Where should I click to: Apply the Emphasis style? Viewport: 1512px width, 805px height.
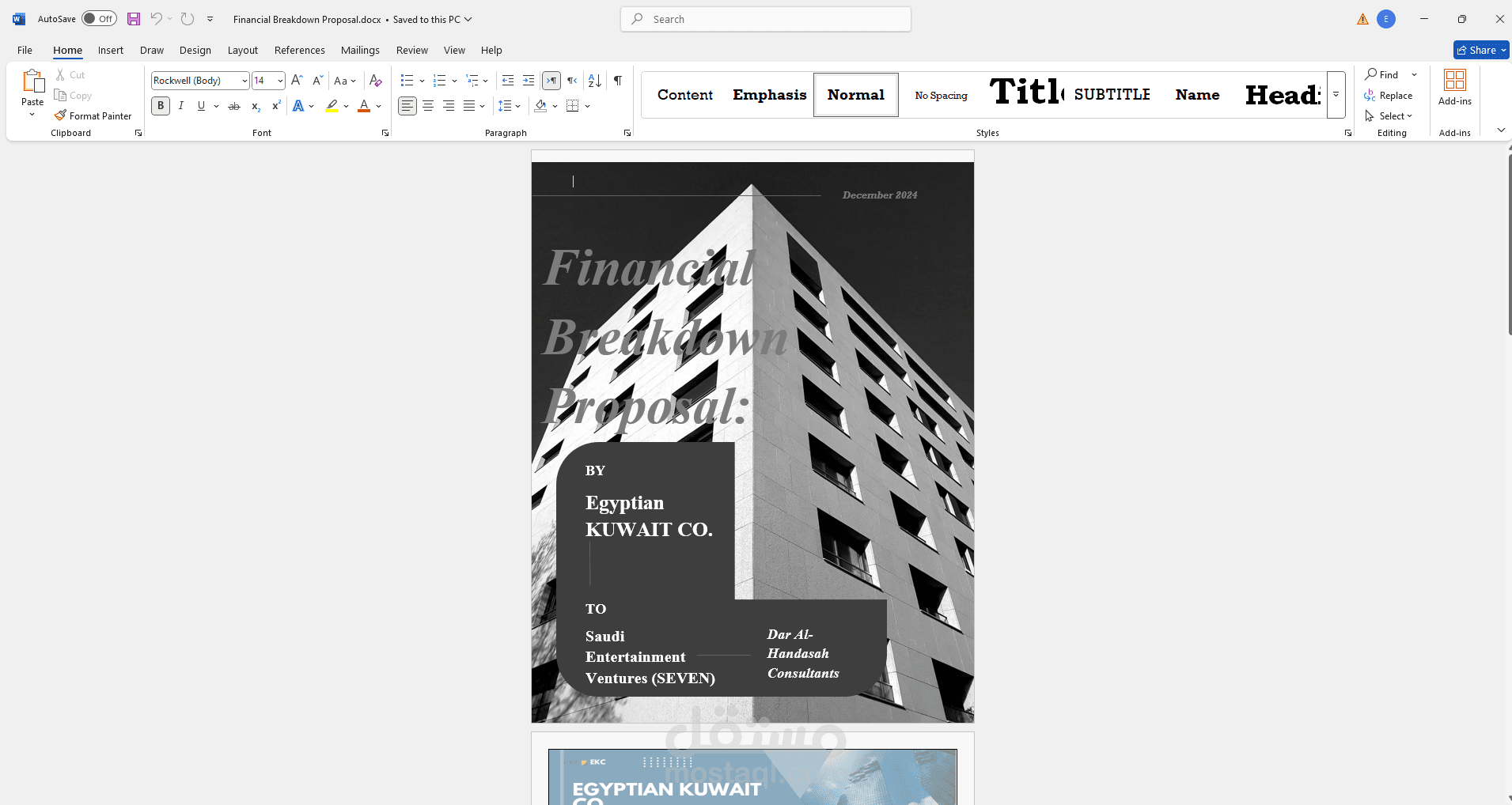(770, 95)
